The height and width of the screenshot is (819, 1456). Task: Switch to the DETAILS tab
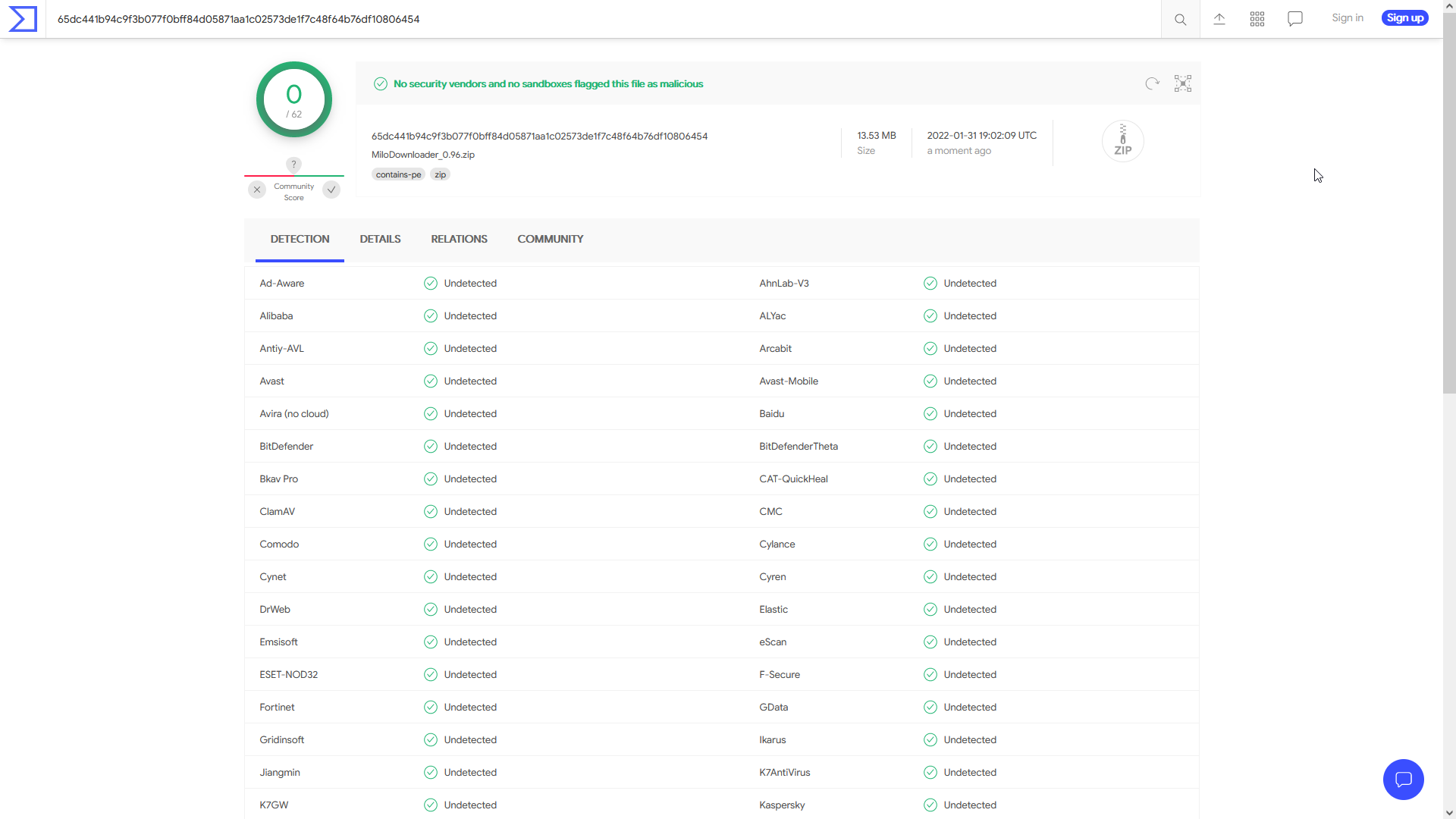(380, 239)
